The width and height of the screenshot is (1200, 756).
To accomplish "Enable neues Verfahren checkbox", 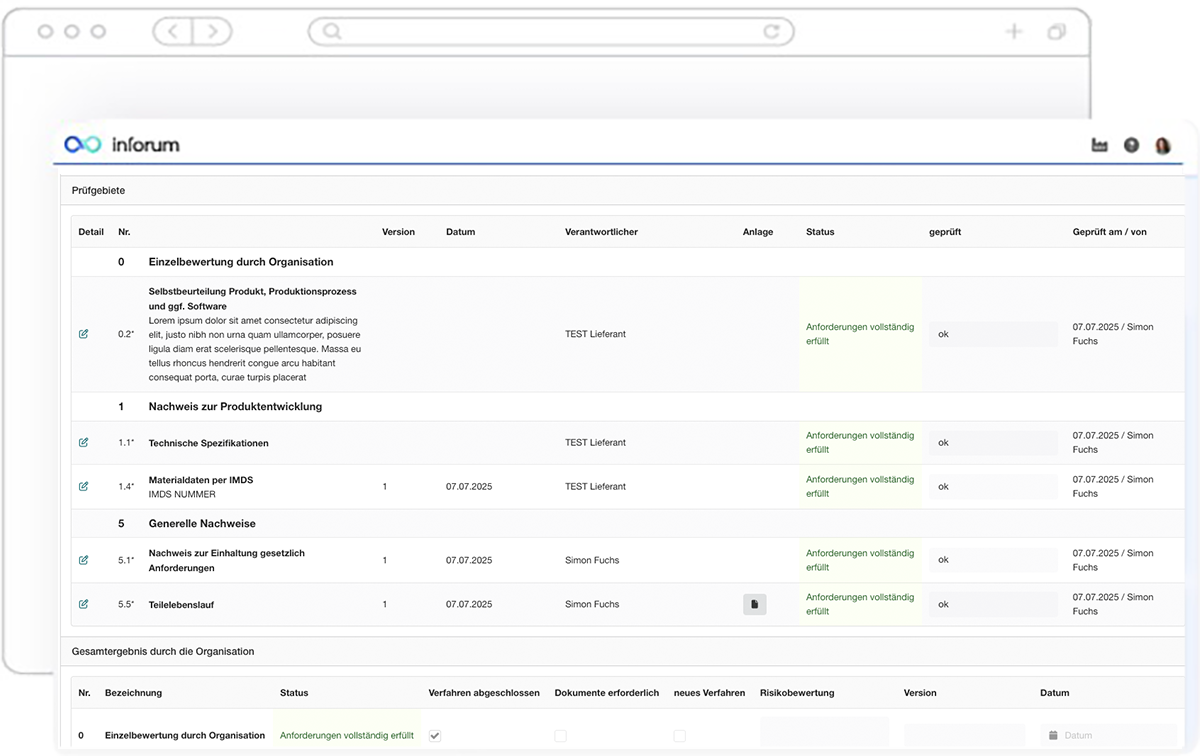I will pos(680,735).
